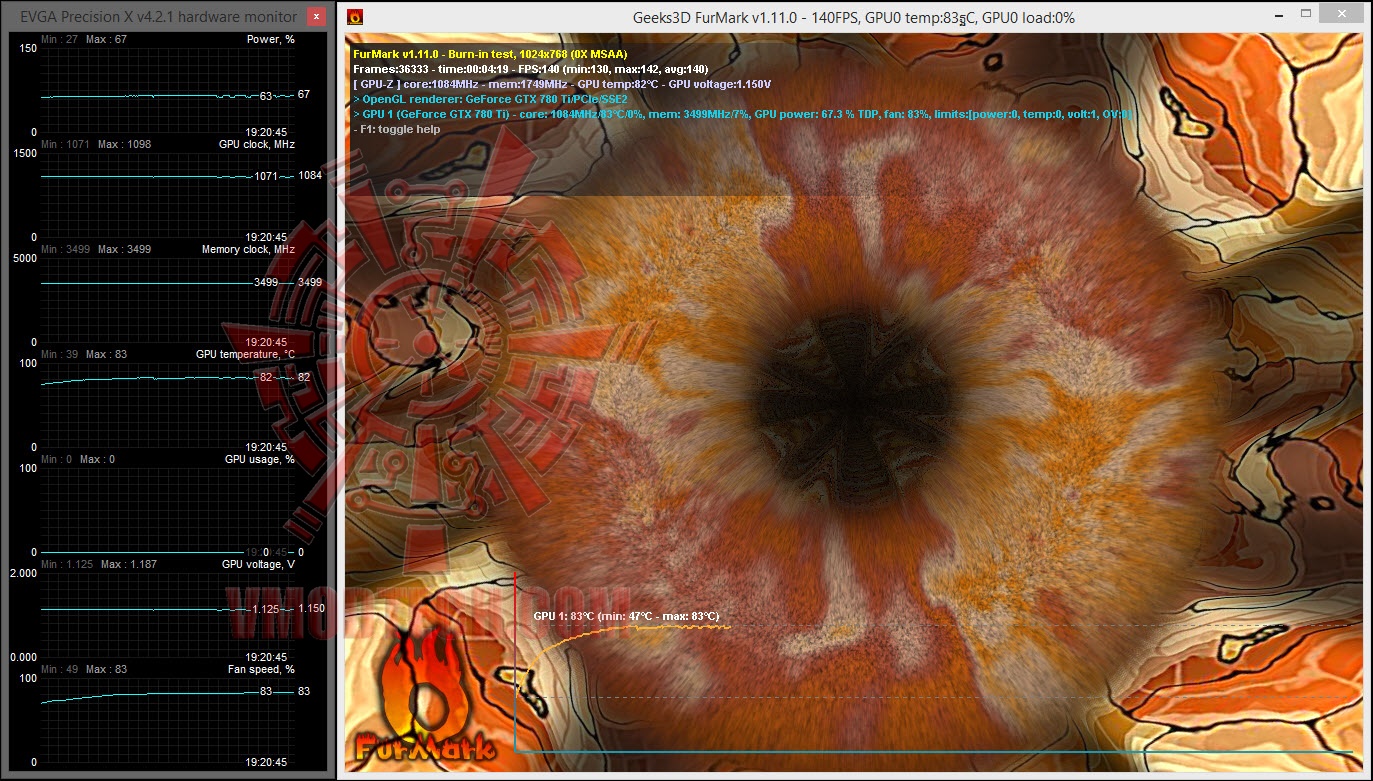Click the "[ GPU-Z ] core:1084MHz" info line
Image resolution: width=1373 pixels, height=781 pixels.
(562, 84)
